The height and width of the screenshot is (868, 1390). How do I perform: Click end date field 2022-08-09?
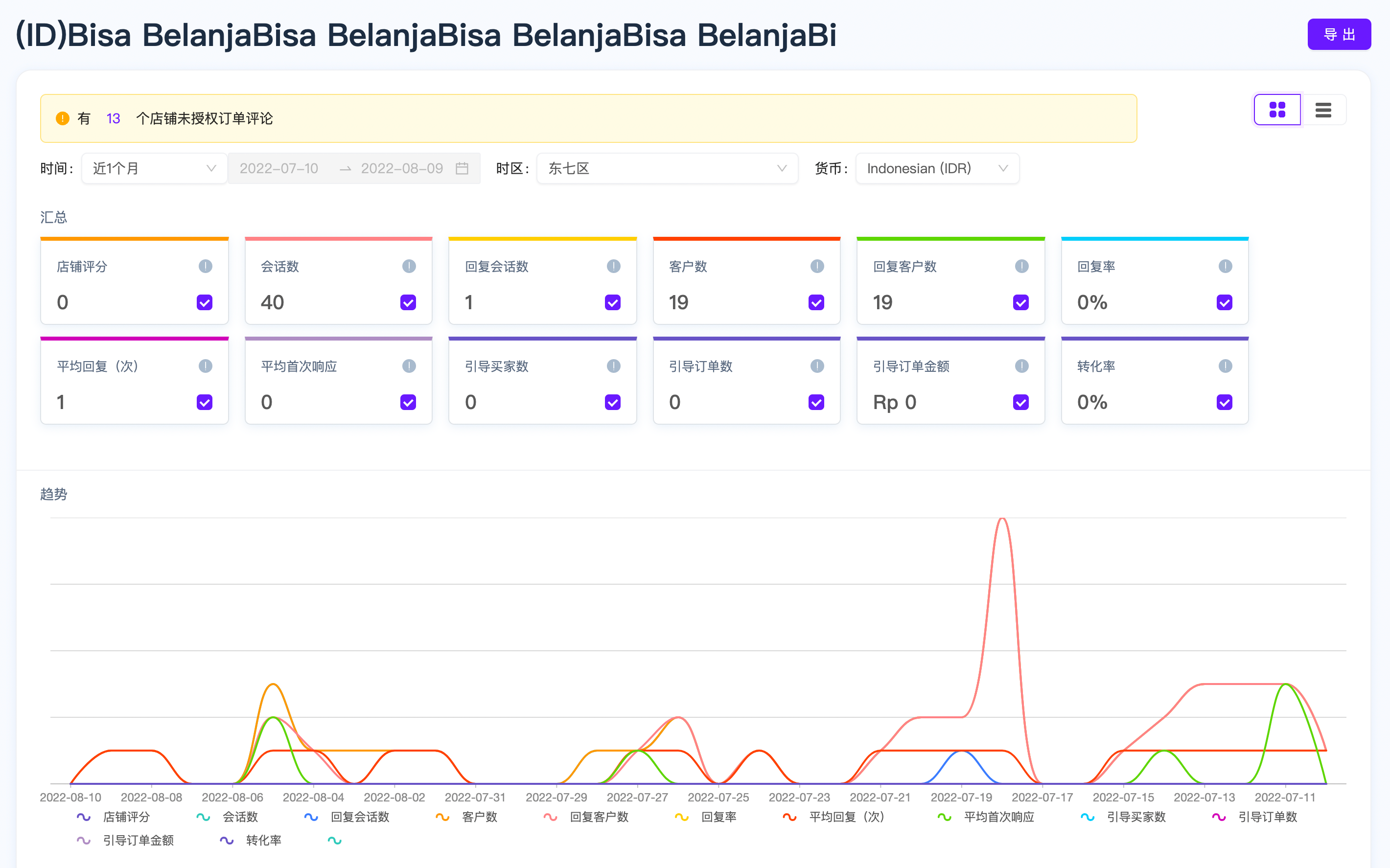[402, 168]
